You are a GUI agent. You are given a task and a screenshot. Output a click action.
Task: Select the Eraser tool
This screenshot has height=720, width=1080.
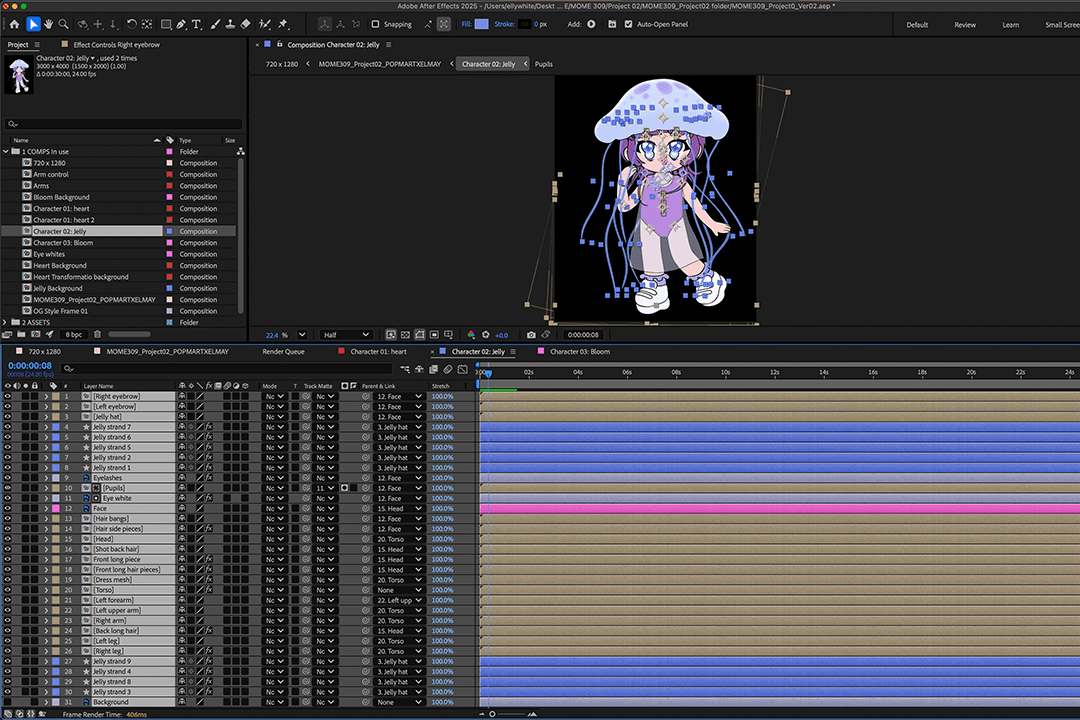pyautogui.click(x=246, y=24)
